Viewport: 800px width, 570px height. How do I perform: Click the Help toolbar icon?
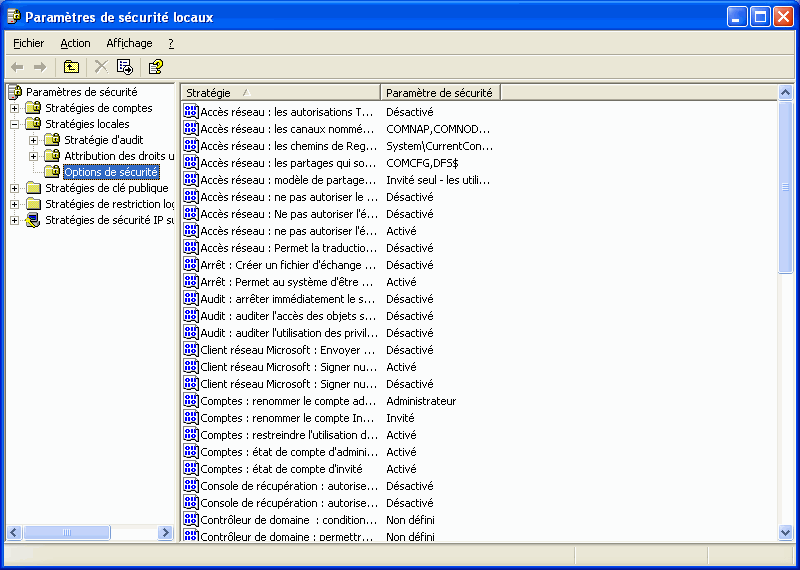(155, 67)
